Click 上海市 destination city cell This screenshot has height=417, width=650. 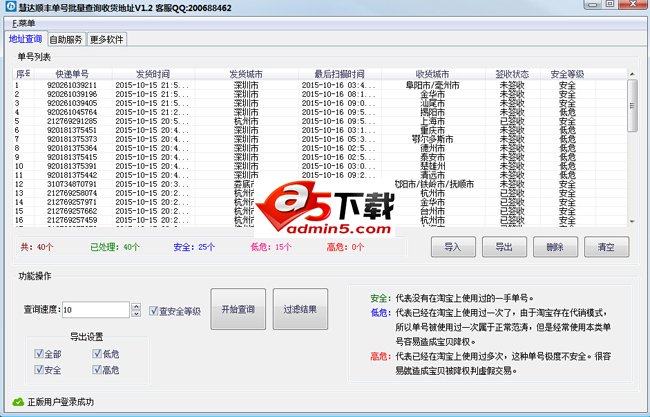(x=433, y=121)
